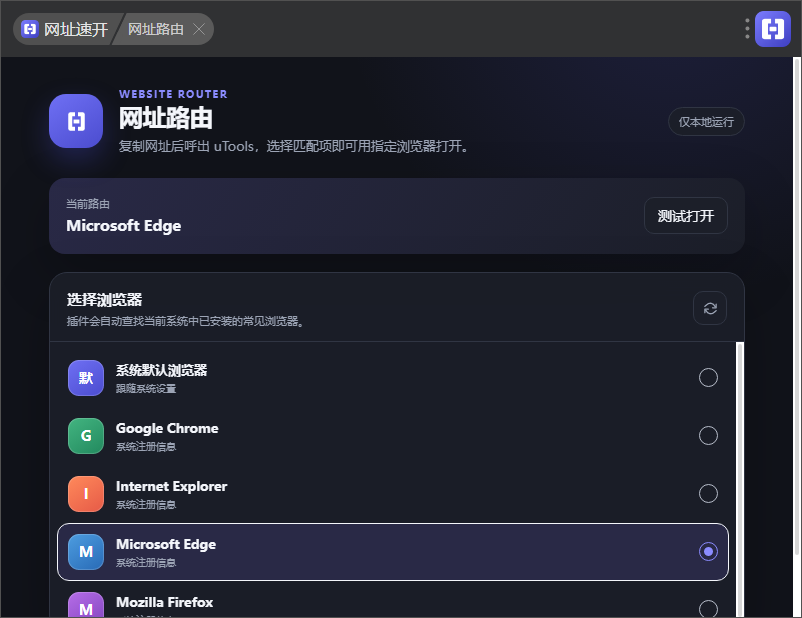This screenshot has width=802, height=618.
Task: Click the Internet Explorer row title
Action: click(171, 486)
